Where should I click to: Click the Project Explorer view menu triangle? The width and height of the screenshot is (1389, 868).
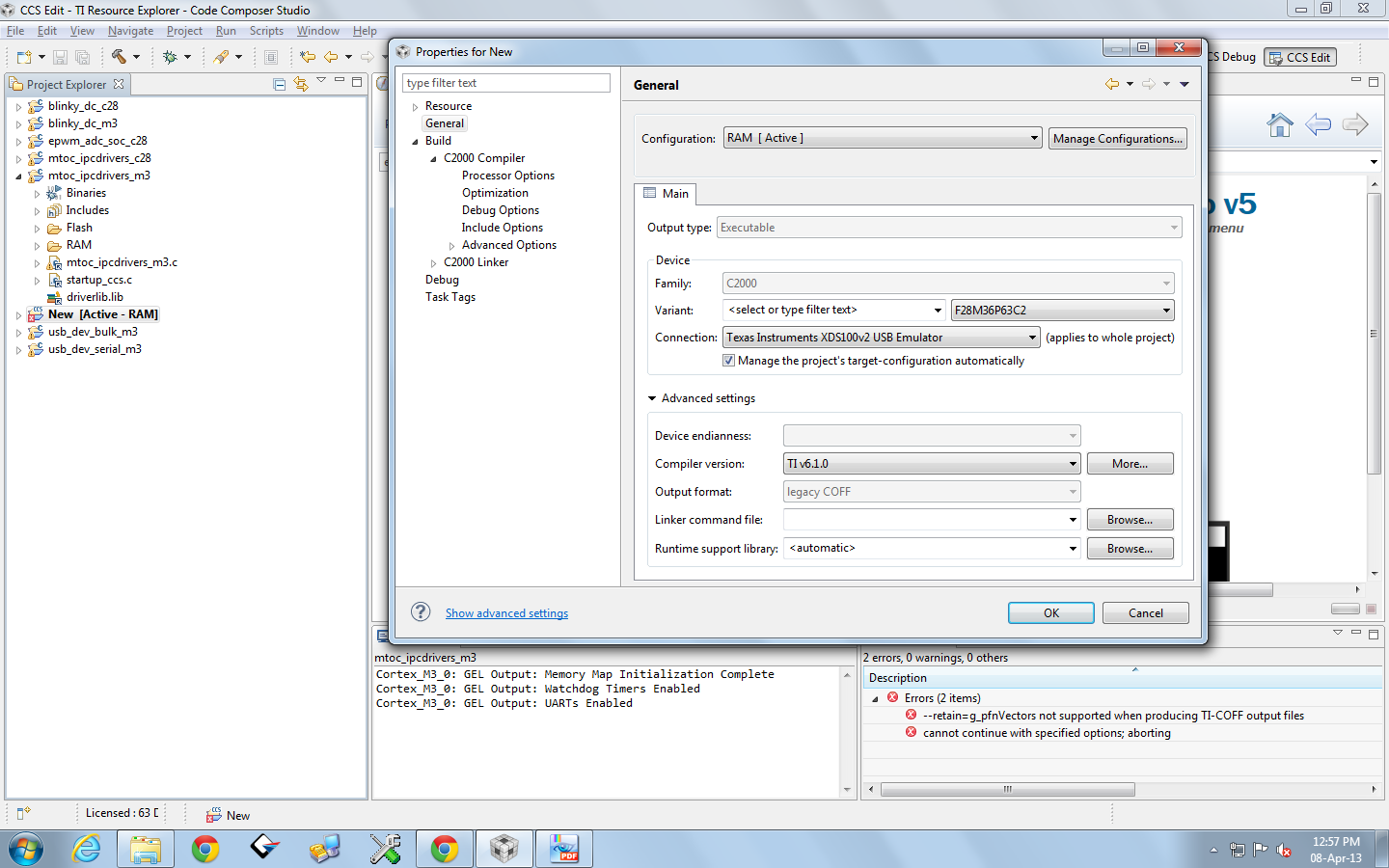tap(321, 80)
